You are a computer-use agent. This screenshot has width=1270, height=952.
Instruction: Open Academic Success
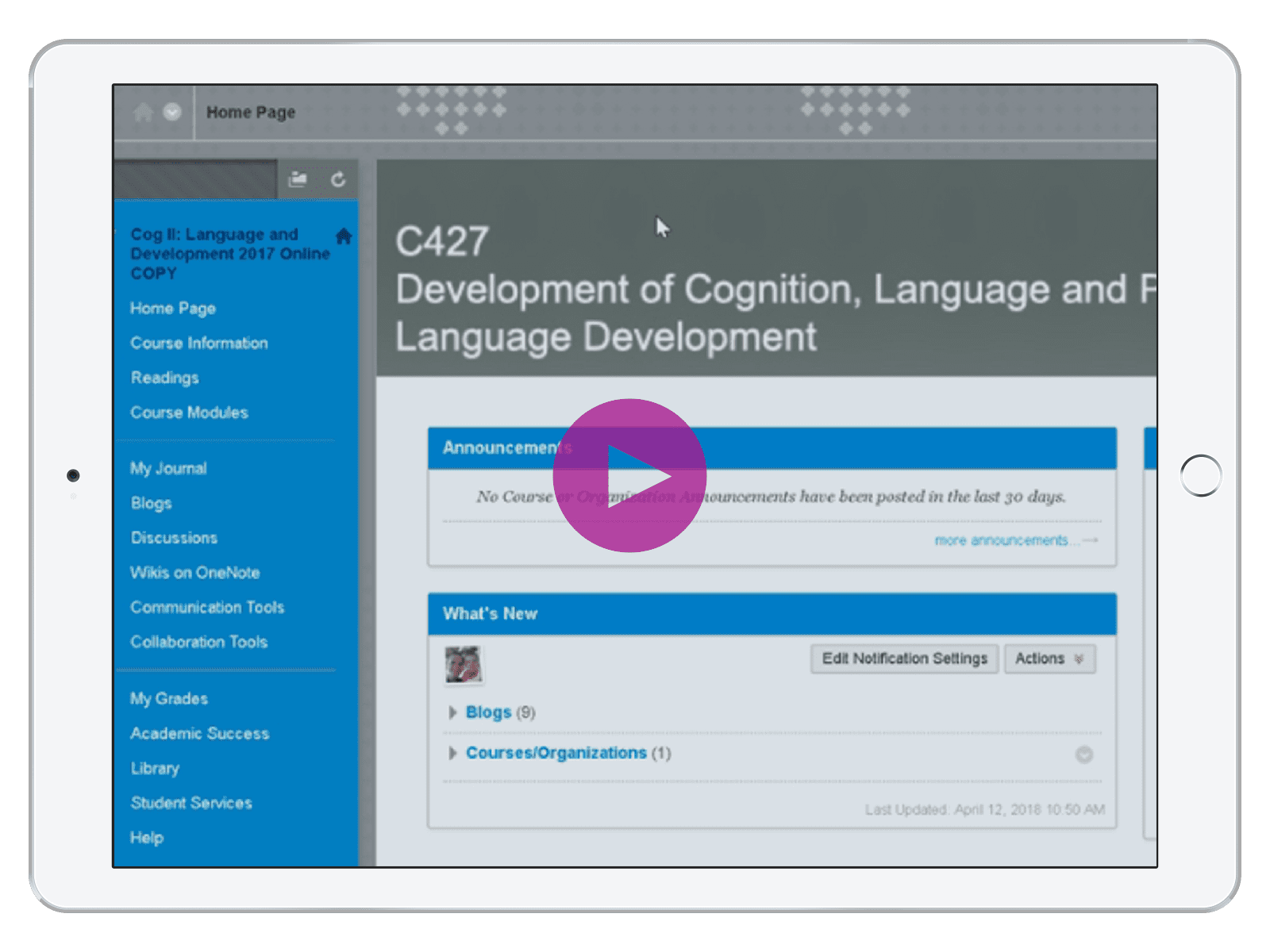[x=200, y=733]
